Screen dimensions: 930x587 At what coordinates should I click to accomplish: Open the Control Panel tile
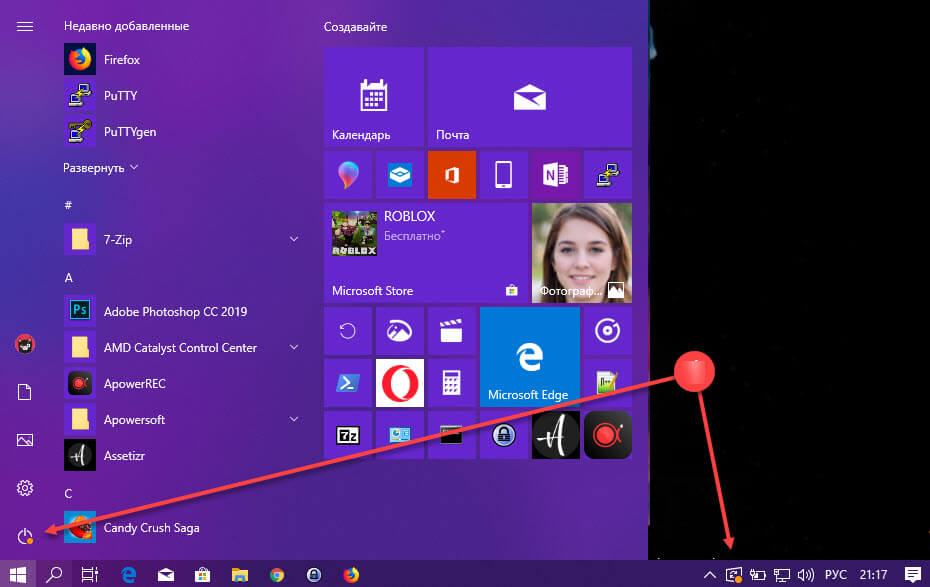pos(400,435)
